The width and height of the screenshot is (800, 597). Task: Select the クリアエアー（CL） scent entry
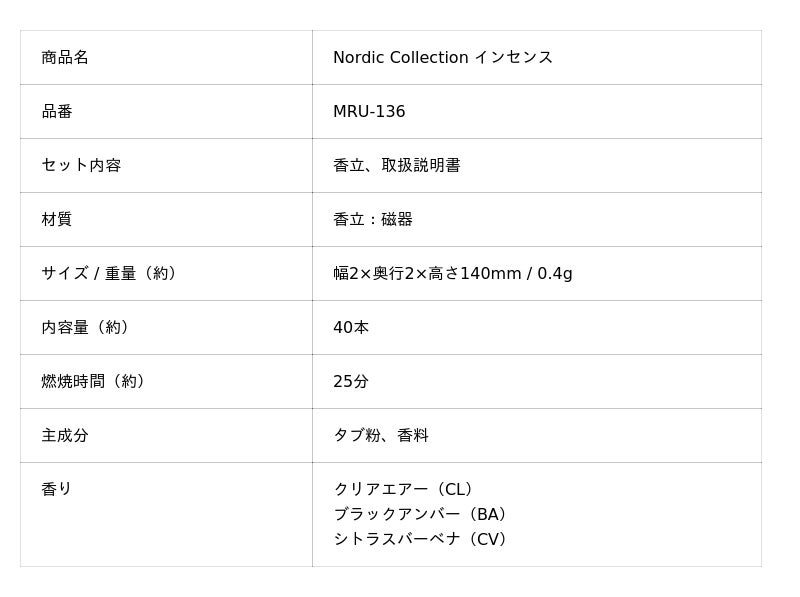click(406, 490)
